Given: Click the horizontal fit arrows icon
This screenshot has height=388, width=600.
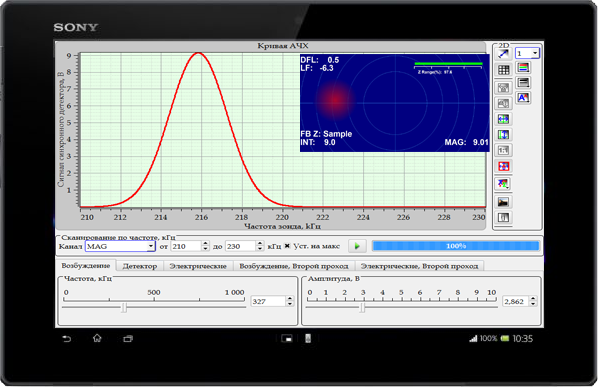Looking at the screenshot, I should (x=504, y=119).
